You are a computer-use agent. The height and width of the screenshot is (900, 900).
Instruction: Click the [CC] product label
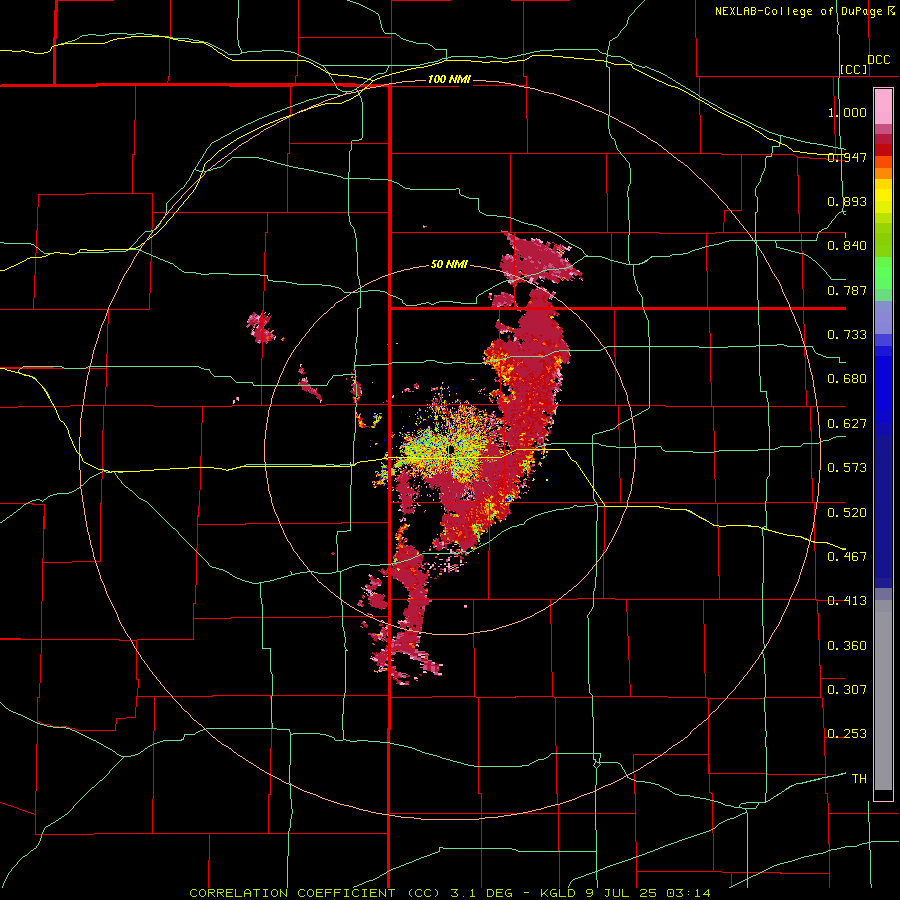(854, 69)
